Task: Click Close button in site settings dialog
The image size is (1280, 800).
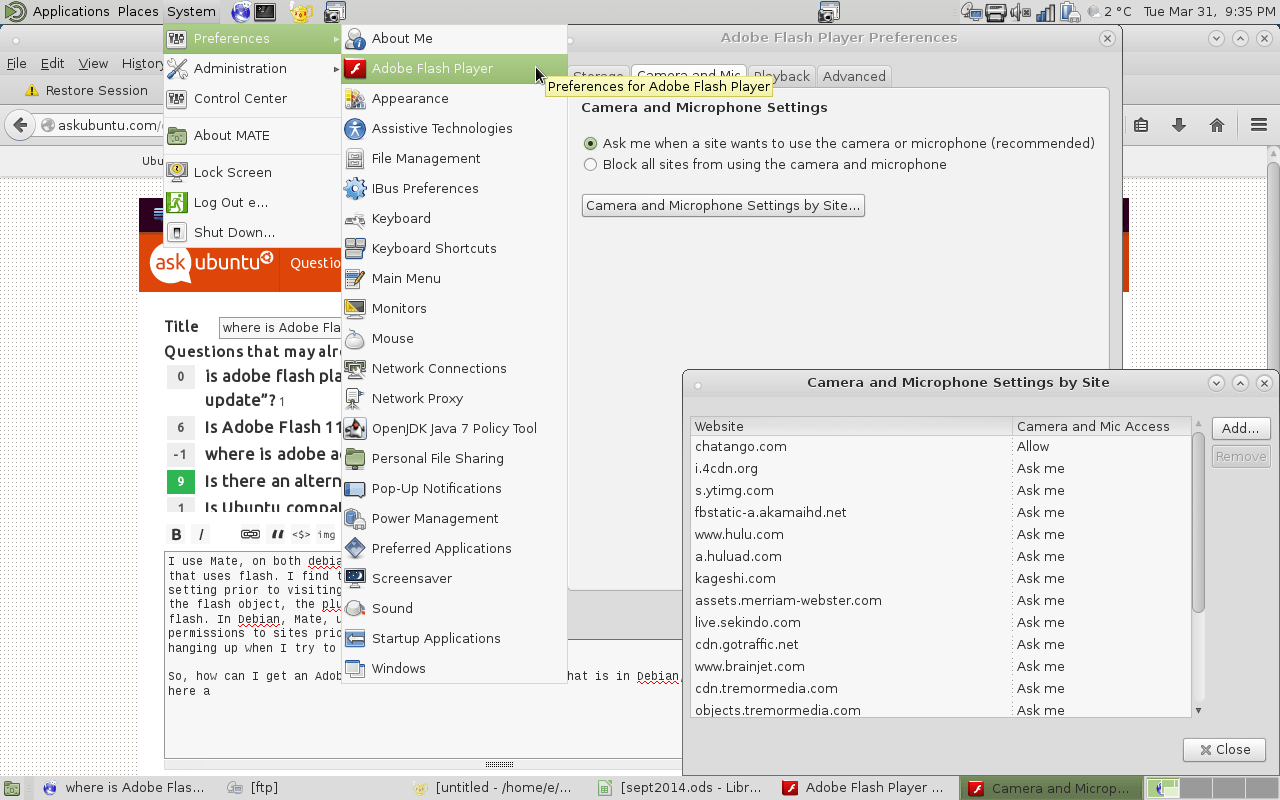Action: click(x=1224, y=749)
